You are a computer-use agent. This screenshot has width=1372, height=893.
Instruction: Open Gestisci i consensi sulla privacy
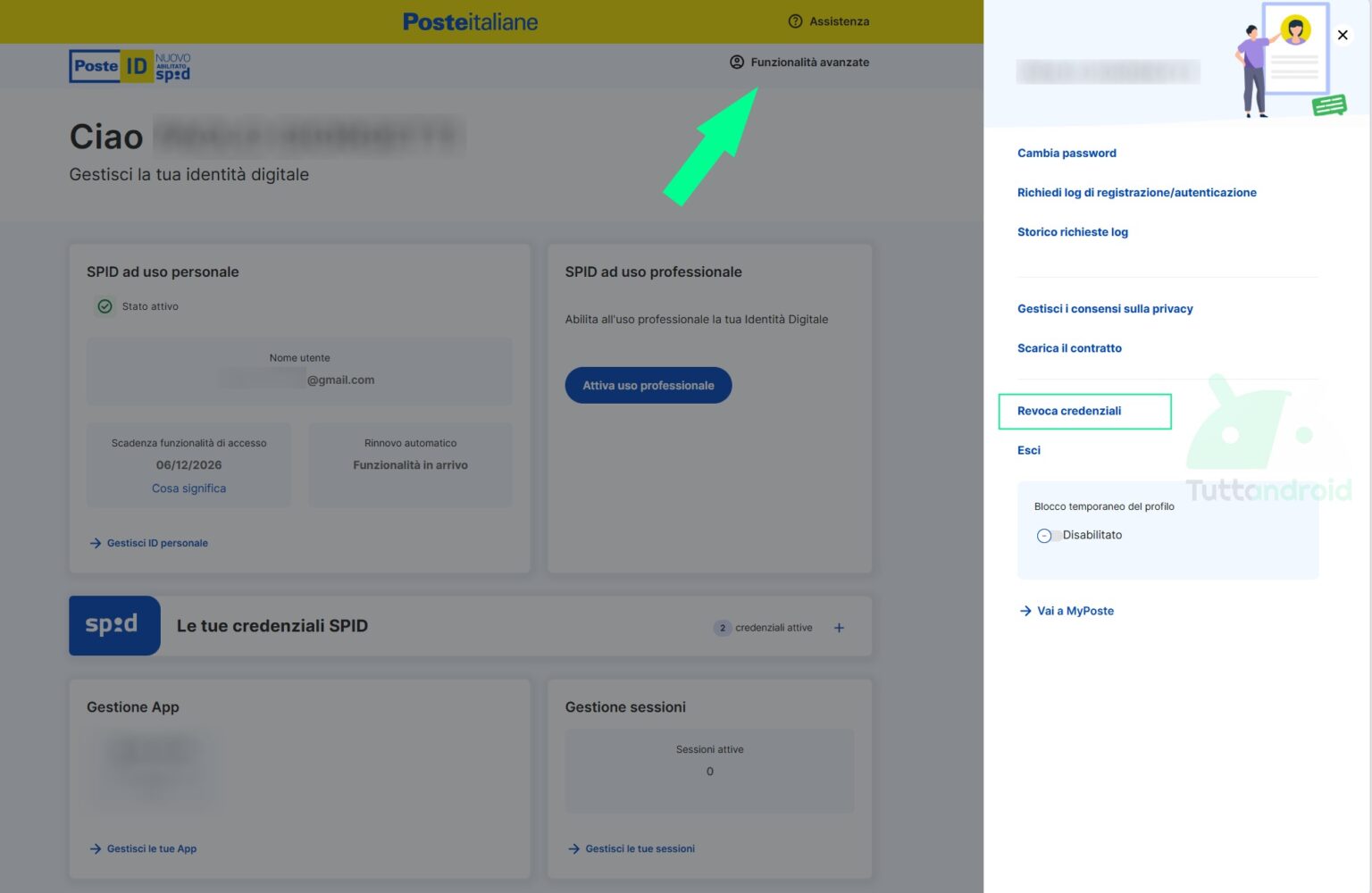click(x=1105, y=309)
